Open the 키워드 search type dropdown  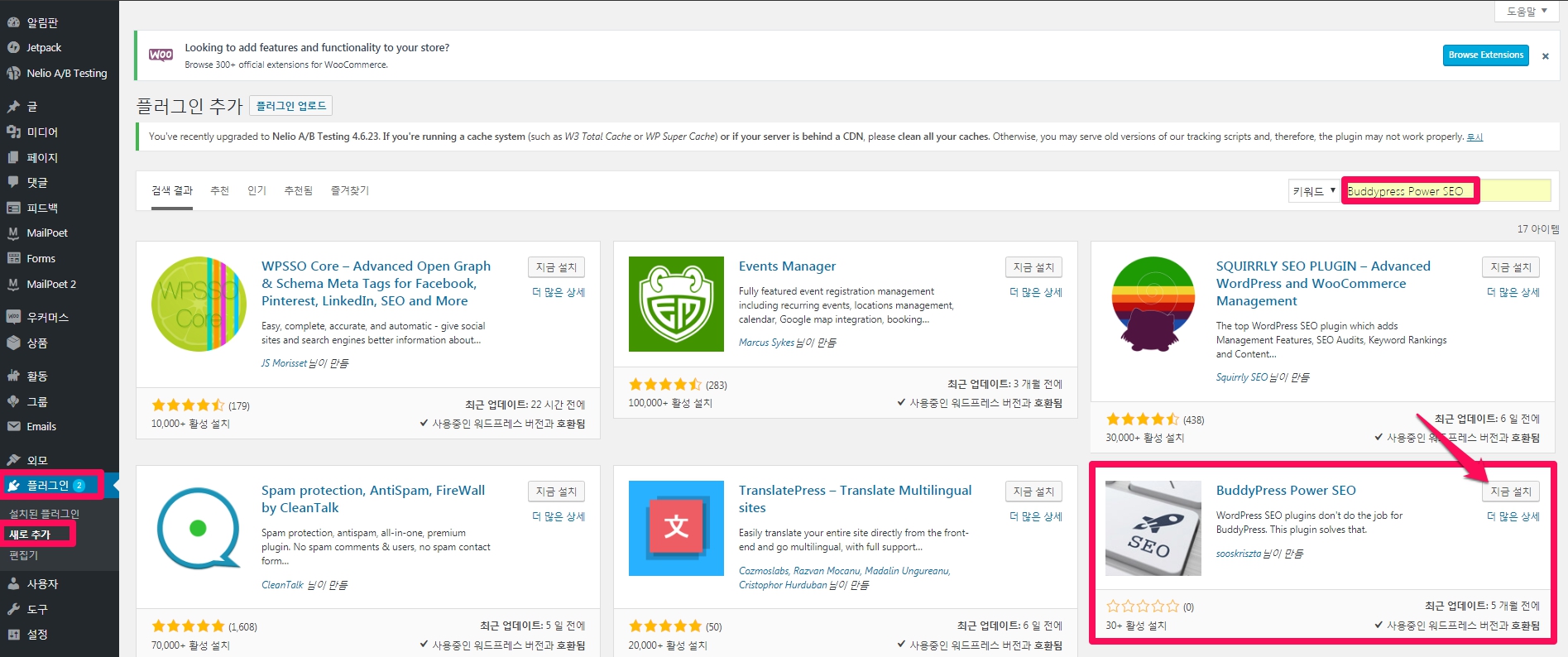(x=1313, y=191)
